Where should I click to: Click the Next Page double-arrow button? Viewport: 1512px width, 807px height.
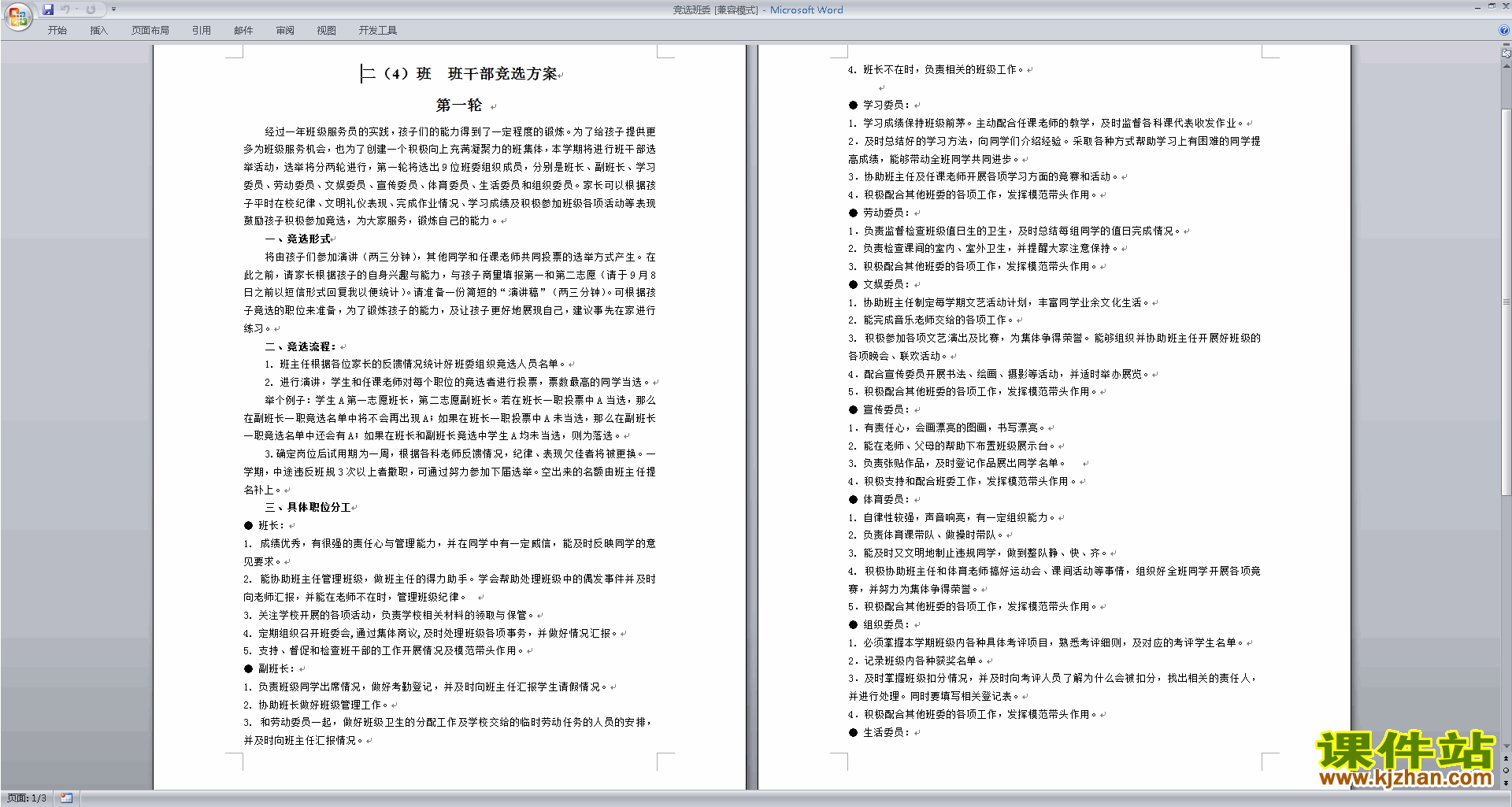tap(1506, 783)
